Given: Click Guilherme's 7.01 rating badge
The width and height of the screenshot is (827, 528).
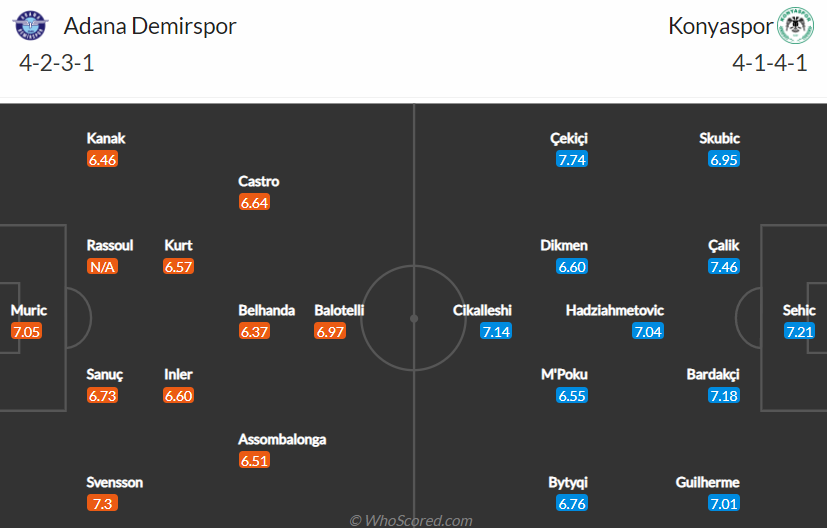Looking at the screenshot, I should pyautogui.click(x=723, y=503).
